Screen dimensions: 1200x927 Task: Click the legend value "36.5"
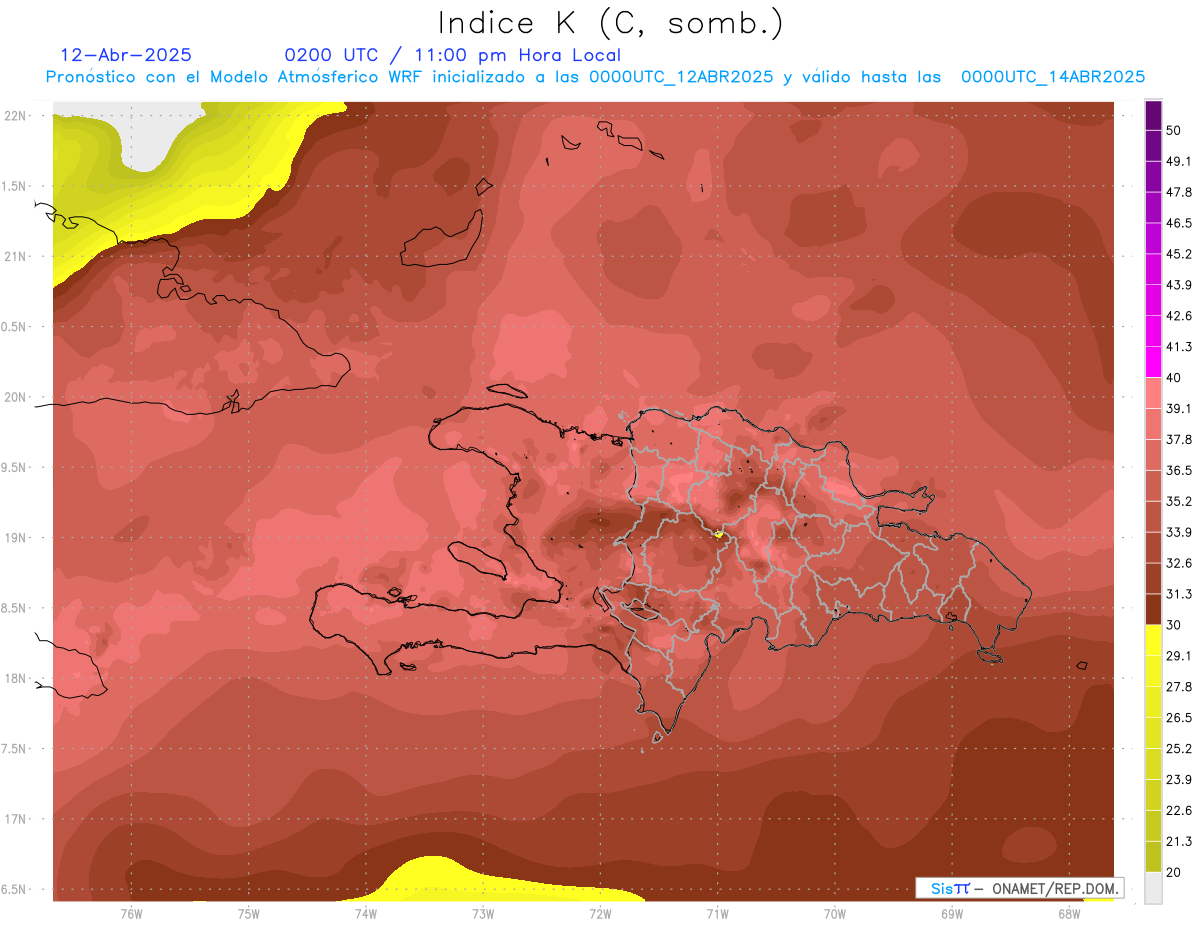point(1179,470)
